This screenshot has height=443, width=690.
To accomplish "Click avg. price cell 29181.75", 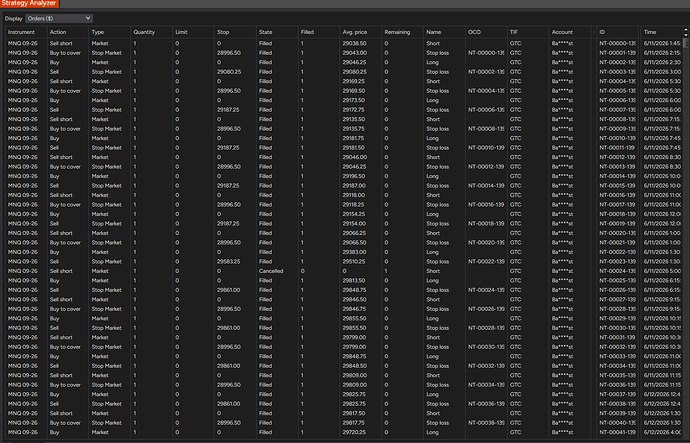I will click(355, 138).
